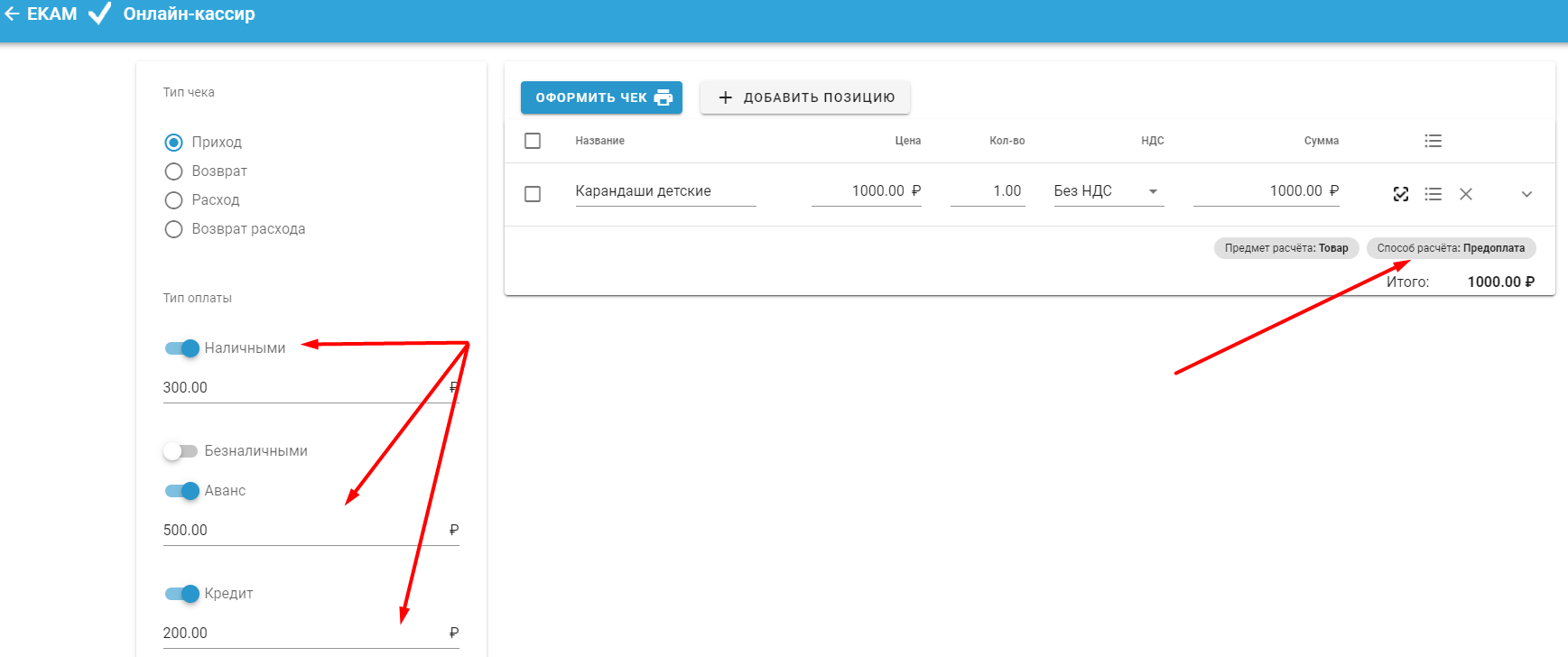Click the EKAM header link
This screenshot has width=1568, height=657.
(x=51, y=14)
